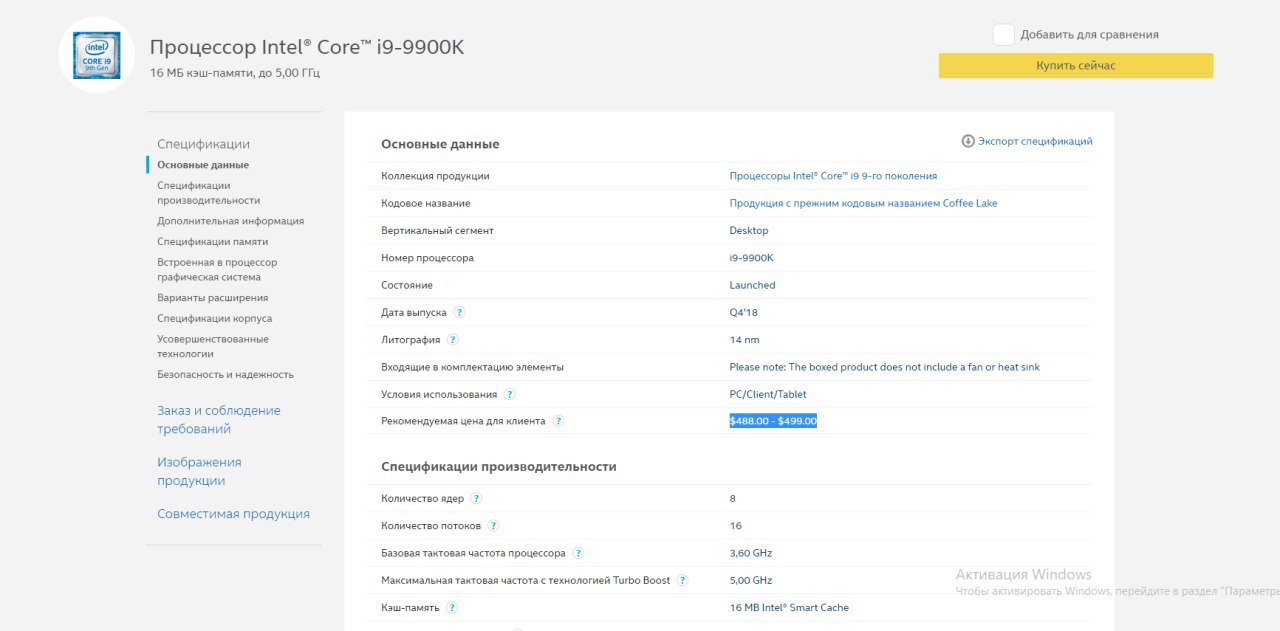Click the '16 MB Intel Smart Cache' value
The height and width of the screenshot is (631, 1280).
tap(789, 607)
